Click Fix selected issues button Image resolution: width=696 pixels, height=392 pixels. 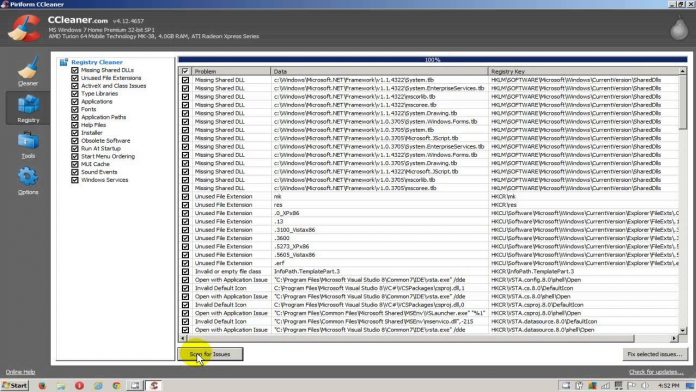click(655, 354)
